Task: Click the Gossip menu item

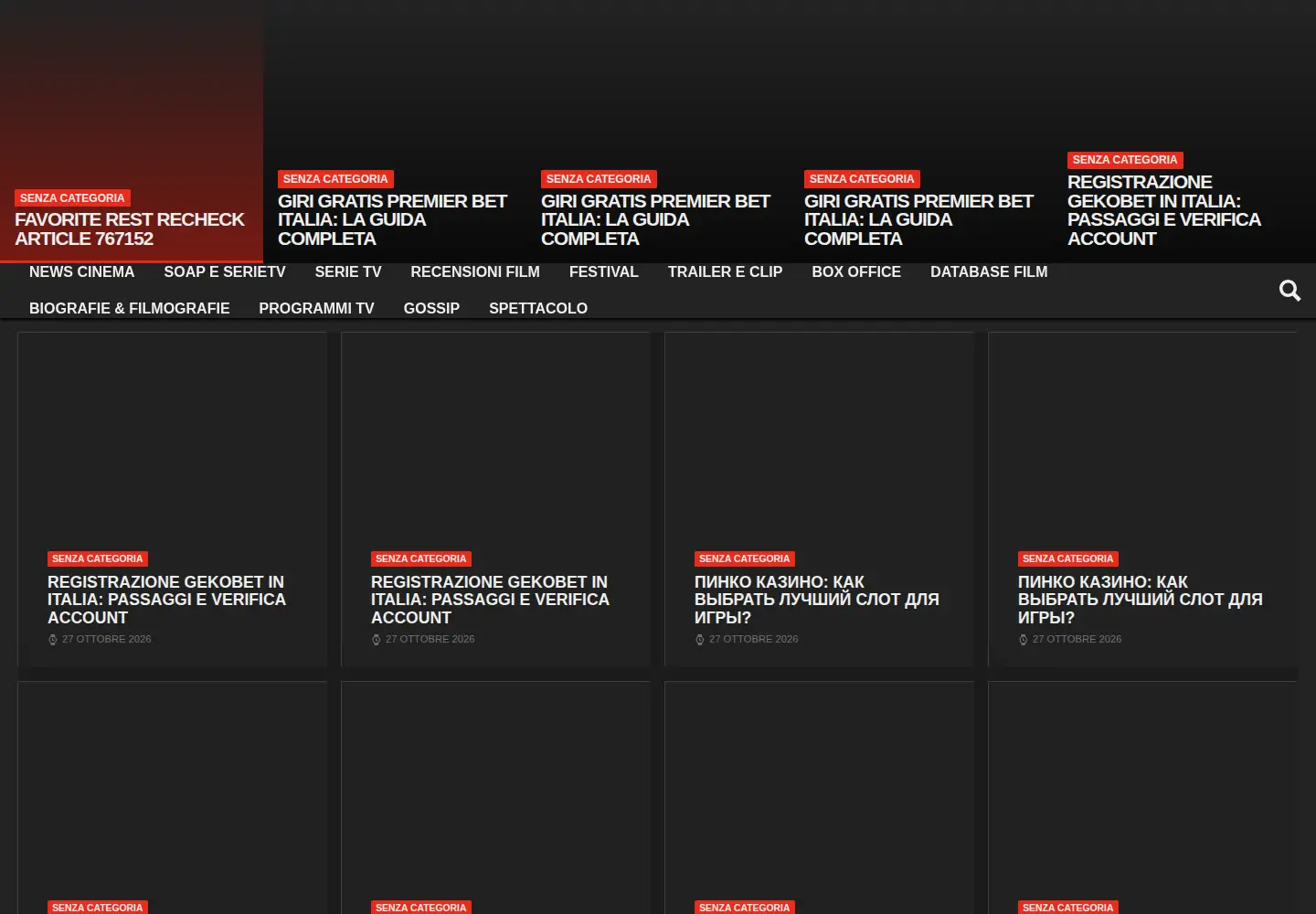Action: click(431, 309)
